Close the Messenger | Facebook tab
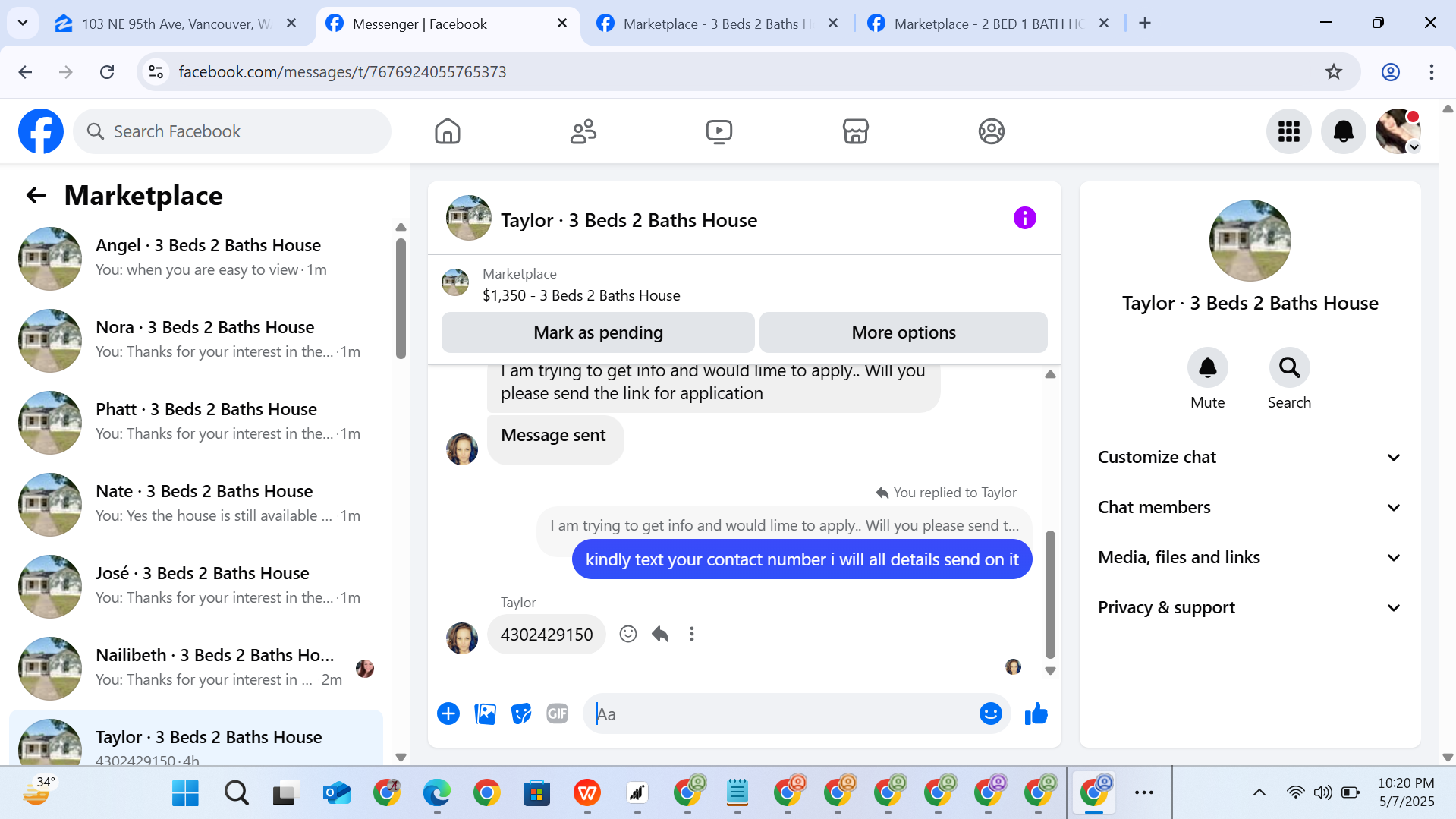The height and width of the screenshot is (819, 1456). pyautogui.click(x=562, y=24)
